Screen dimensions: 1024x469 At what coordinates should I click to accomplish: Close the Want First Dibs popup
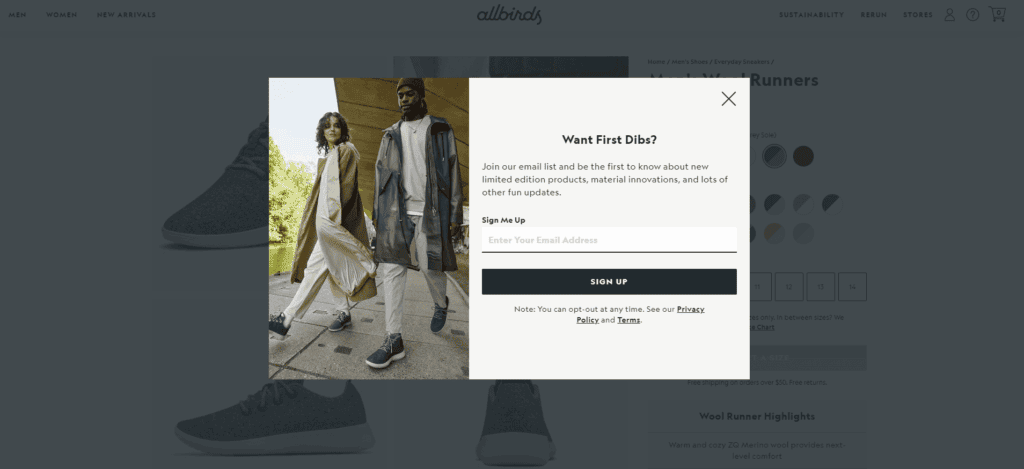click(x=728, y=99)
